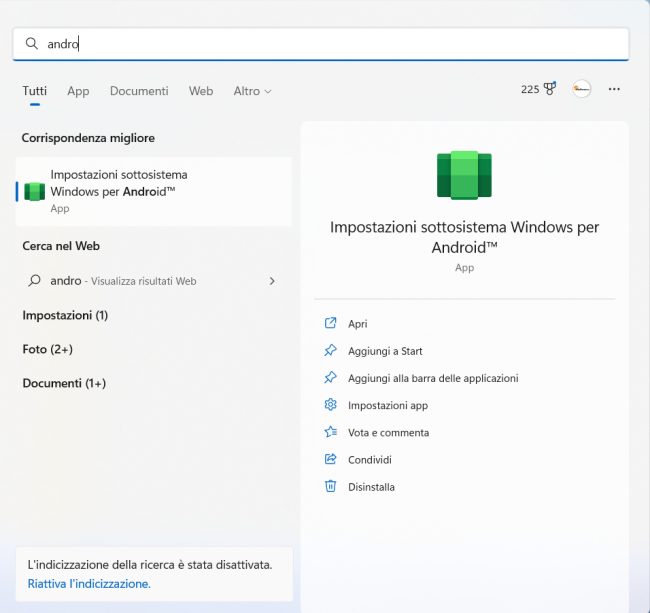
Task: Click pin icon beside Aggiungi alla barra
Action: 330,378
